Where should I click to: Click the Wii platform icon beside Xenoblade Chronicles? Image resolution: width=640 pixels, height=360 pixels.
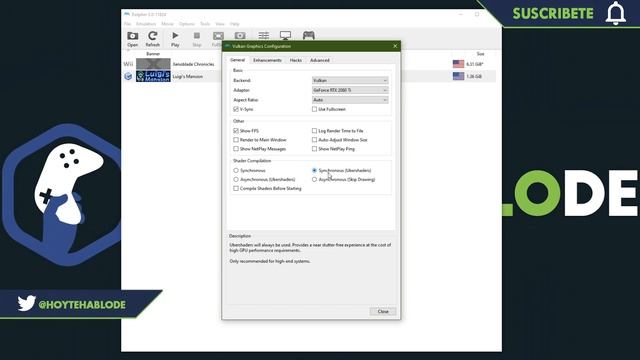[128, 64]
